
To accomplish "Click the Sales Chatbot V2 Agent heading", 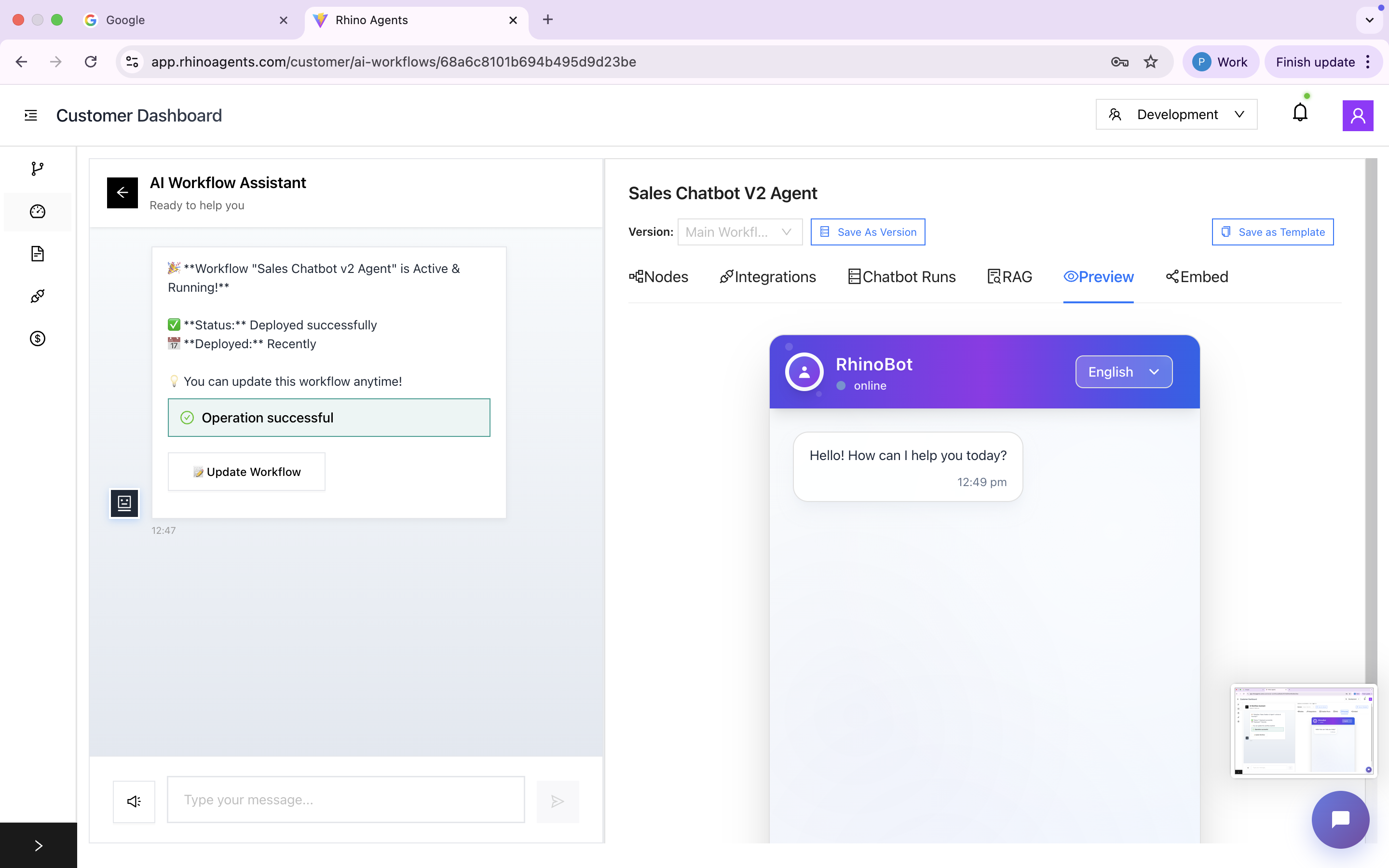I will point(722,193).
